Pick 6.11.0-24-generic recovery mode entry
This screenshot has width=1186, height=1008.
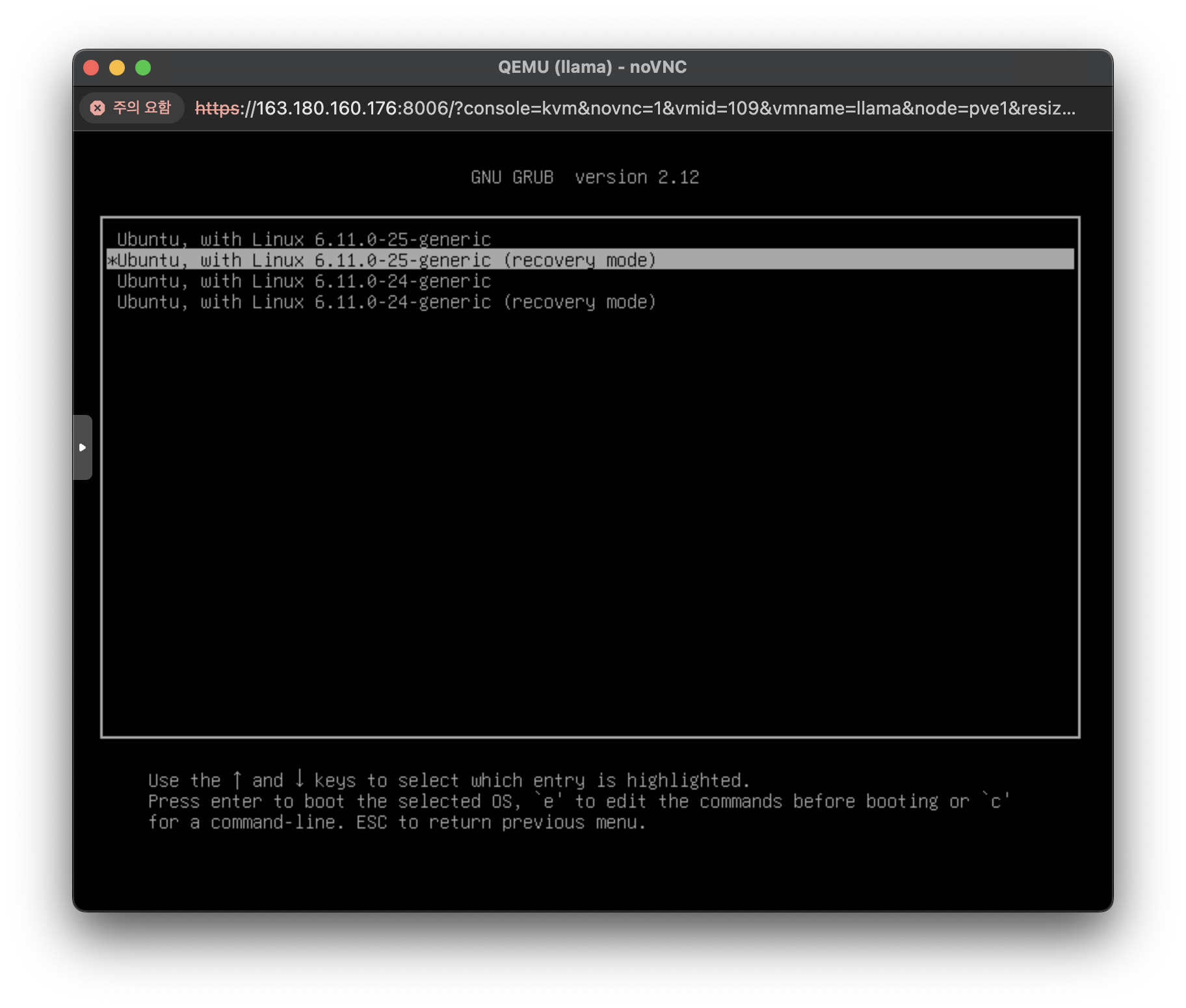(386, 302)
